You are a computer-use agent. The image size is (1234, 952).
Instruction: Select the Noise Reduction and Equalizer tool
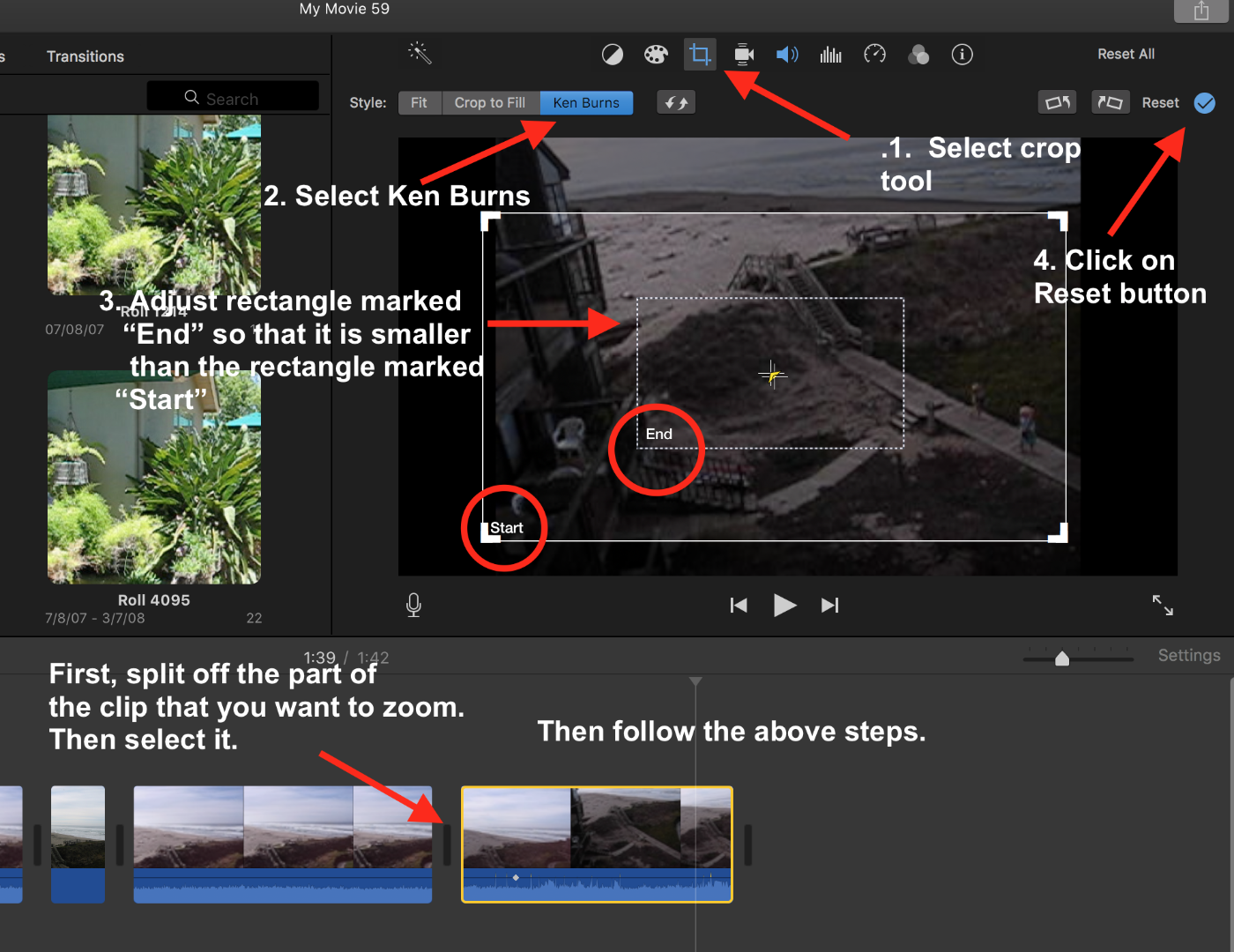coord(830,54)
